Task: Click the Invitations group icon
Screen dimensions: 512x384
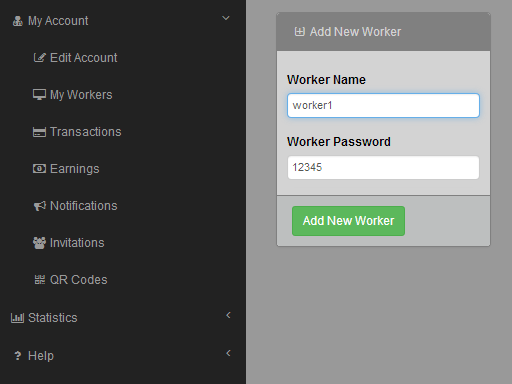Action: click(x=39, y=243)
